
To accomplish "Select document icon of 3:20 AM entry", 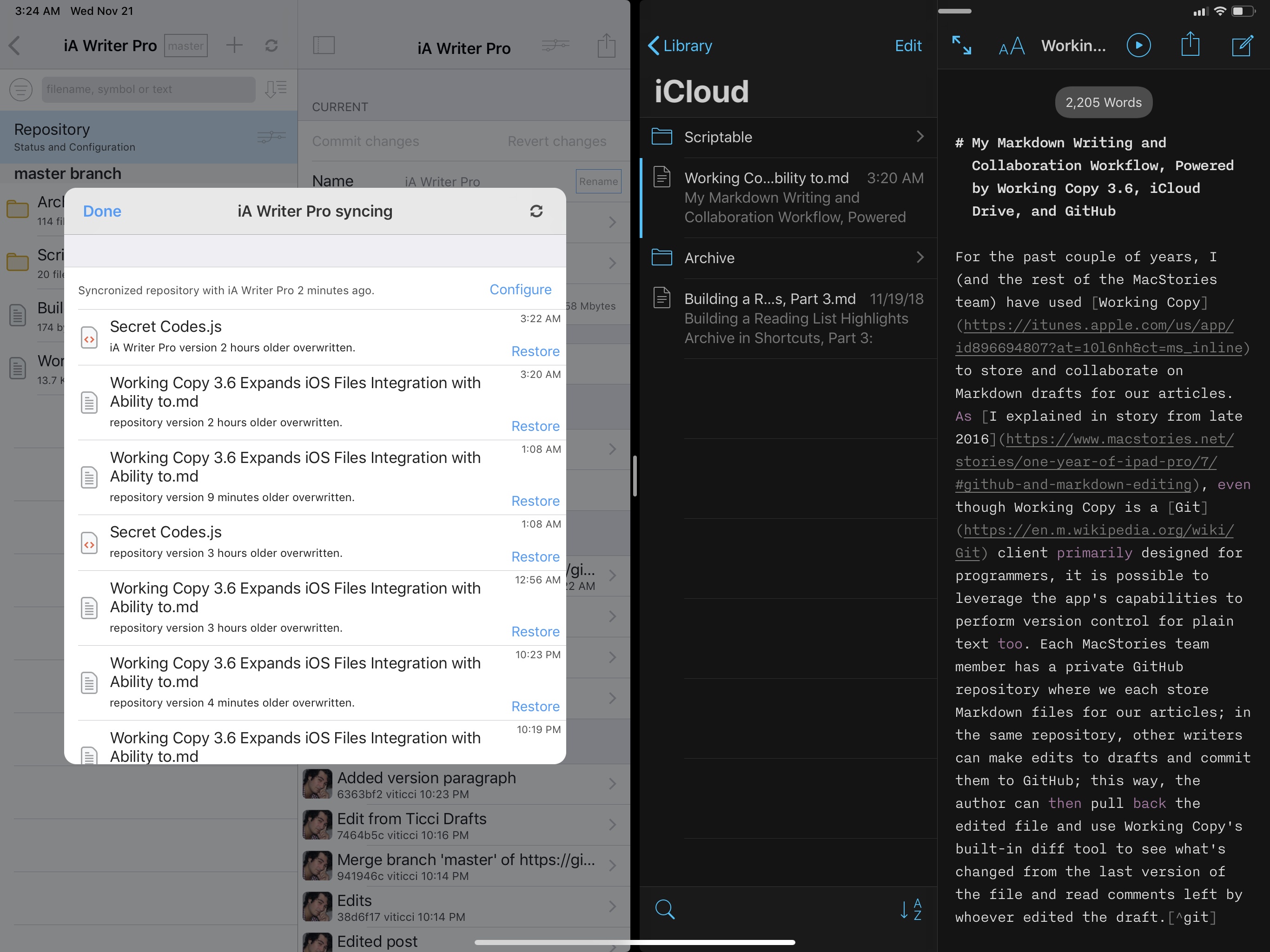I will [x=89, y=403].
